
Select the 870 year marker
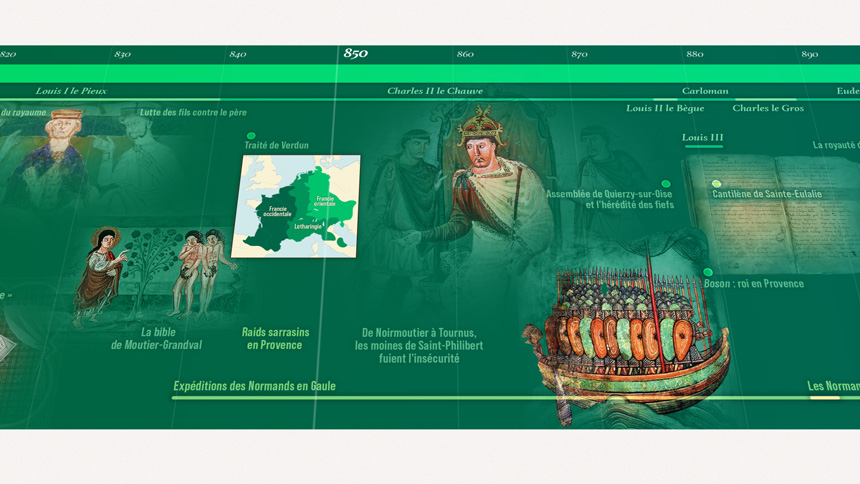[x=579, y=54]
